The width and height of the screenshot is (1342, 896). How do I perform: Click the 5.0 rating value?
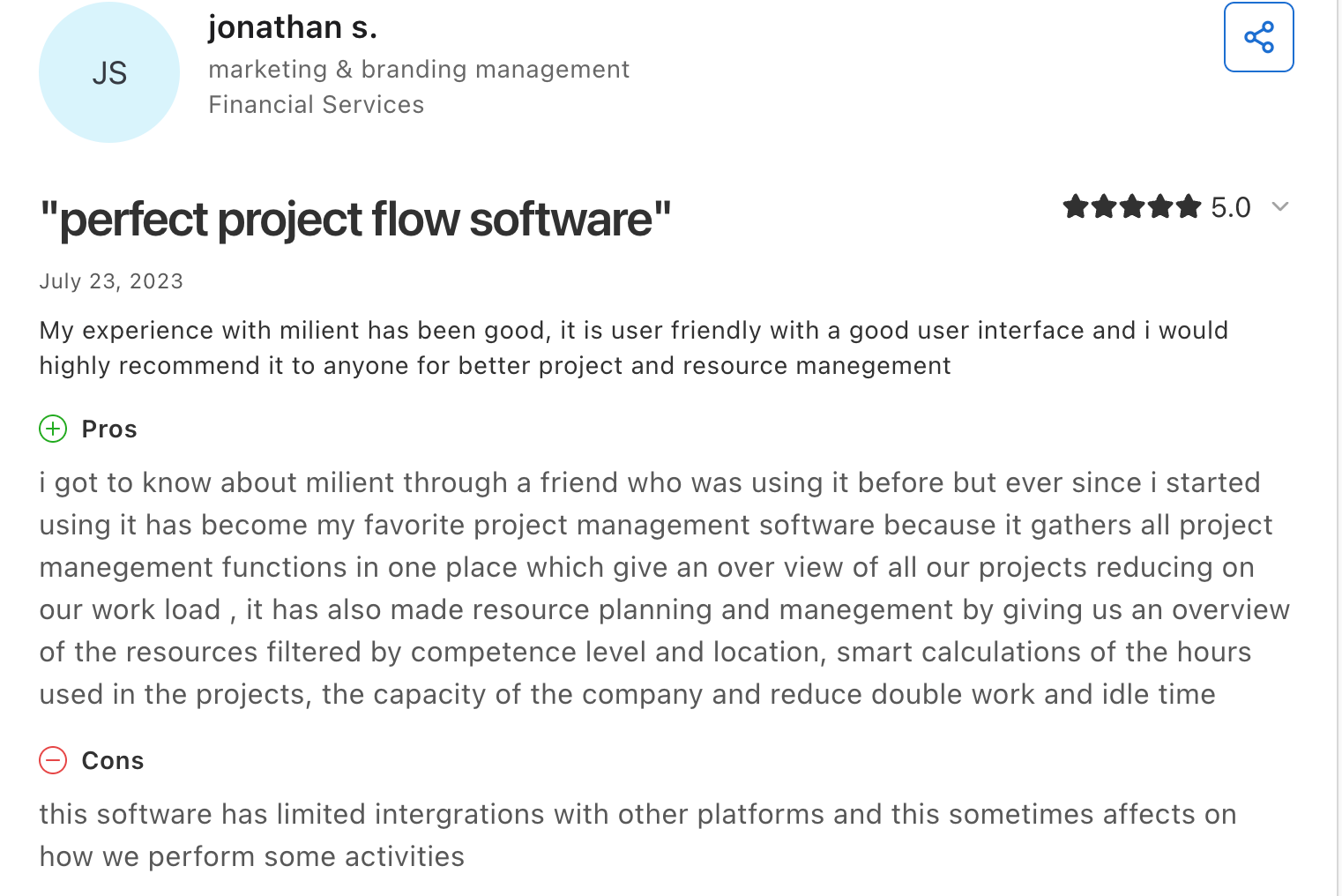1230,207
